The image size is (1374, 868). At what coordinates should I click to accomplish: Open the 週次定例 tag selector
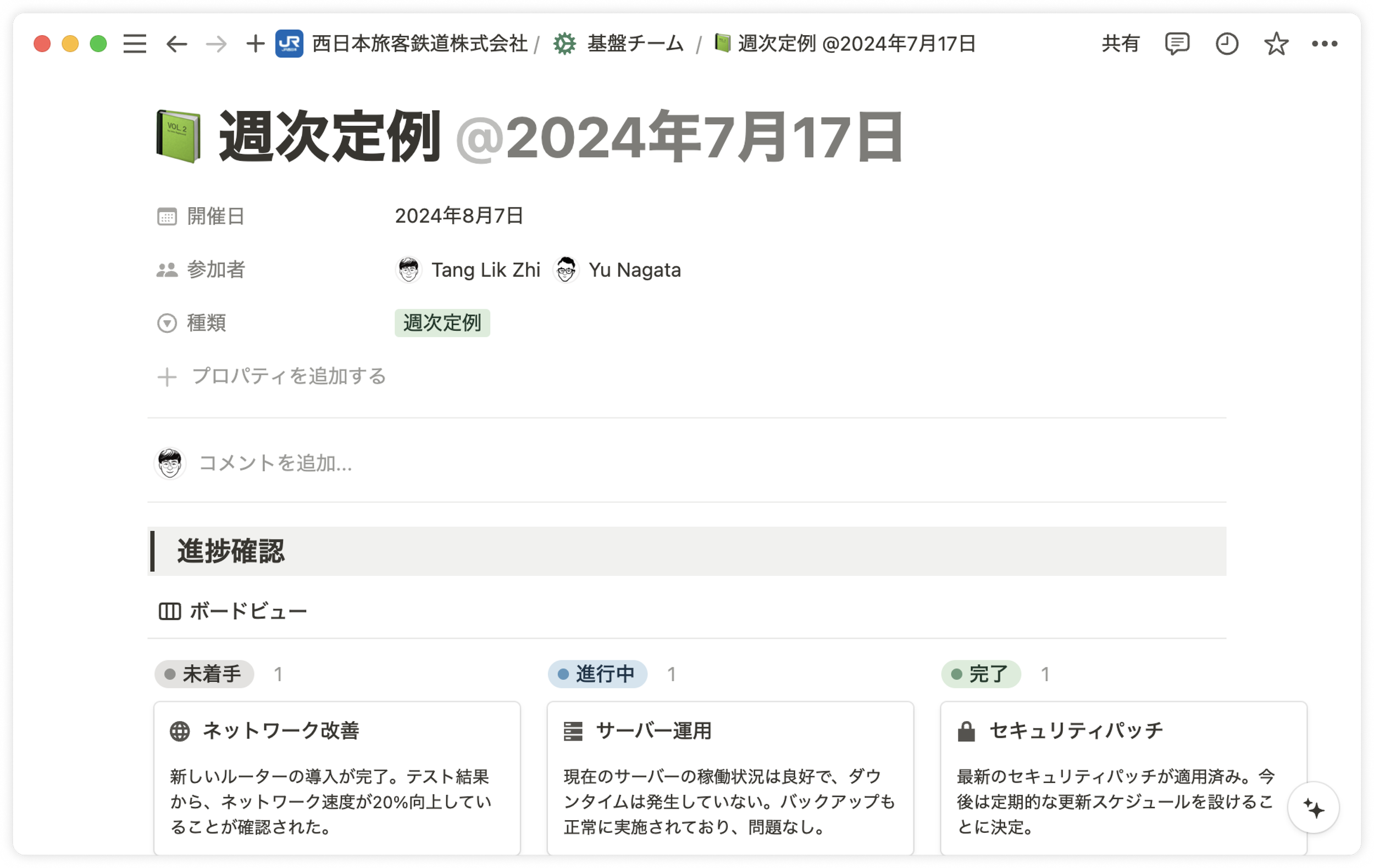click(442, 324)
